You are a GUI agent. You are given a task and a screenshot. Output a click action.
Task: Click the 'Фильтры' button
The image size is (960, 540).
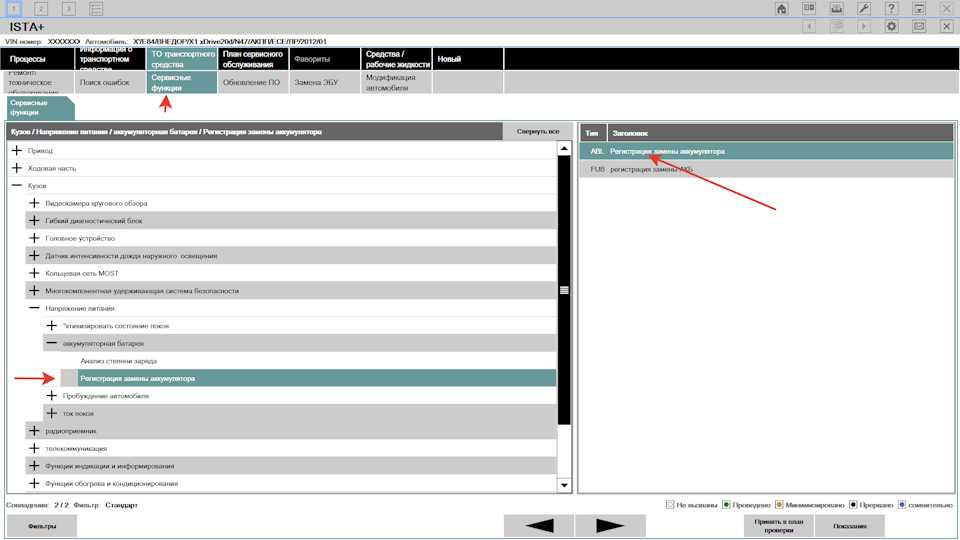tap(42, 525)
